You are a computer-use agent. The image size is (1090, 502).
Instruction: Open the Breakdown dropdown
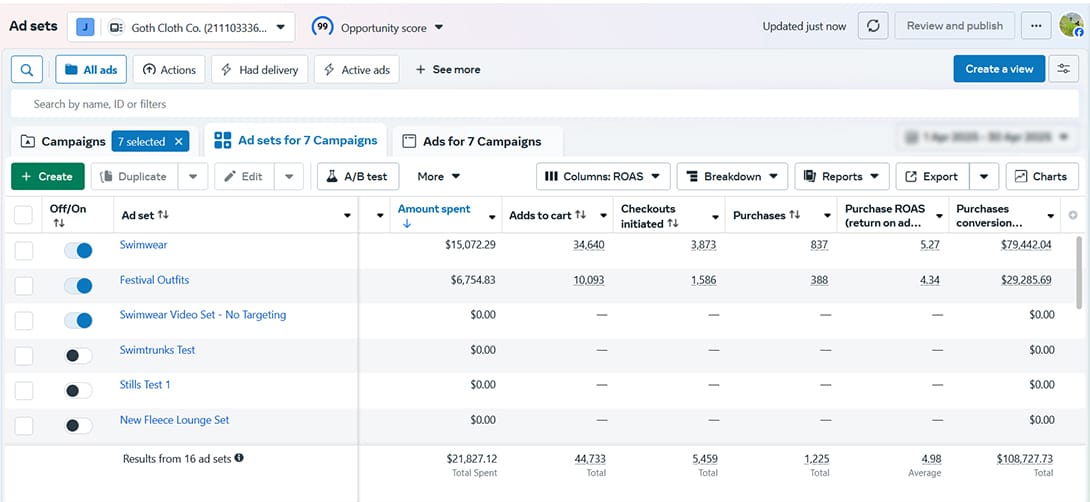click(x=732, y=176)
